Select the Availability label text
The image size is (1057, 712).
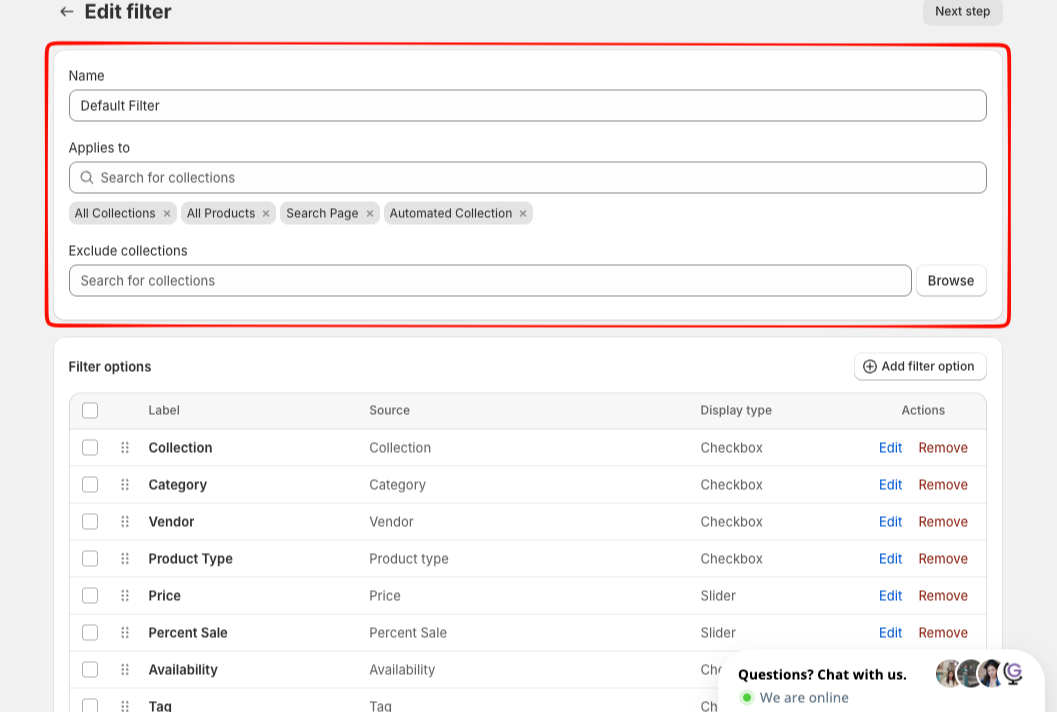tap(183, 670)
